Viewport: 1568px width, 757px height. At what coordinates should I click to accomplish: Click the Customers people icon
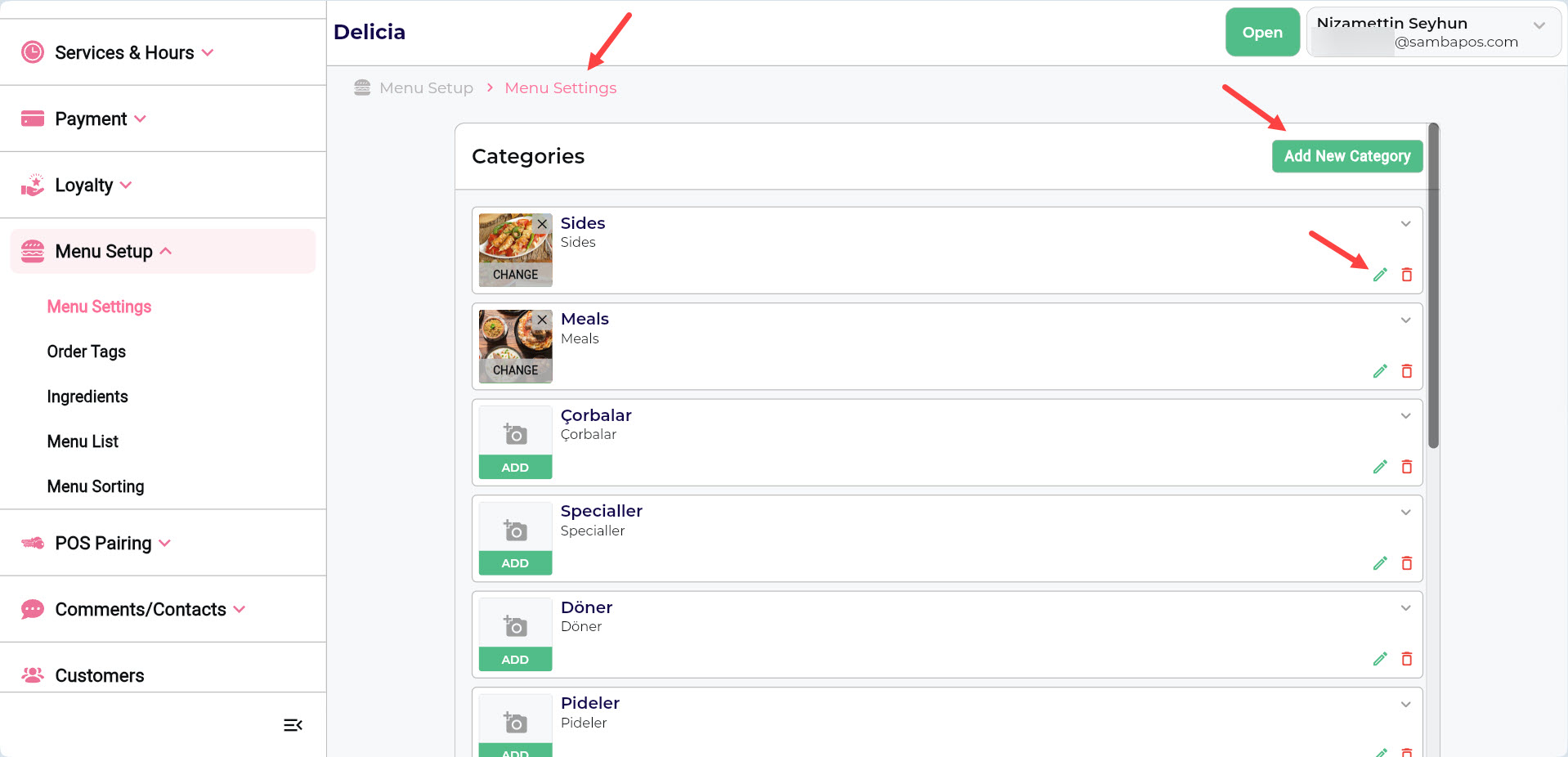pos(32,675)
